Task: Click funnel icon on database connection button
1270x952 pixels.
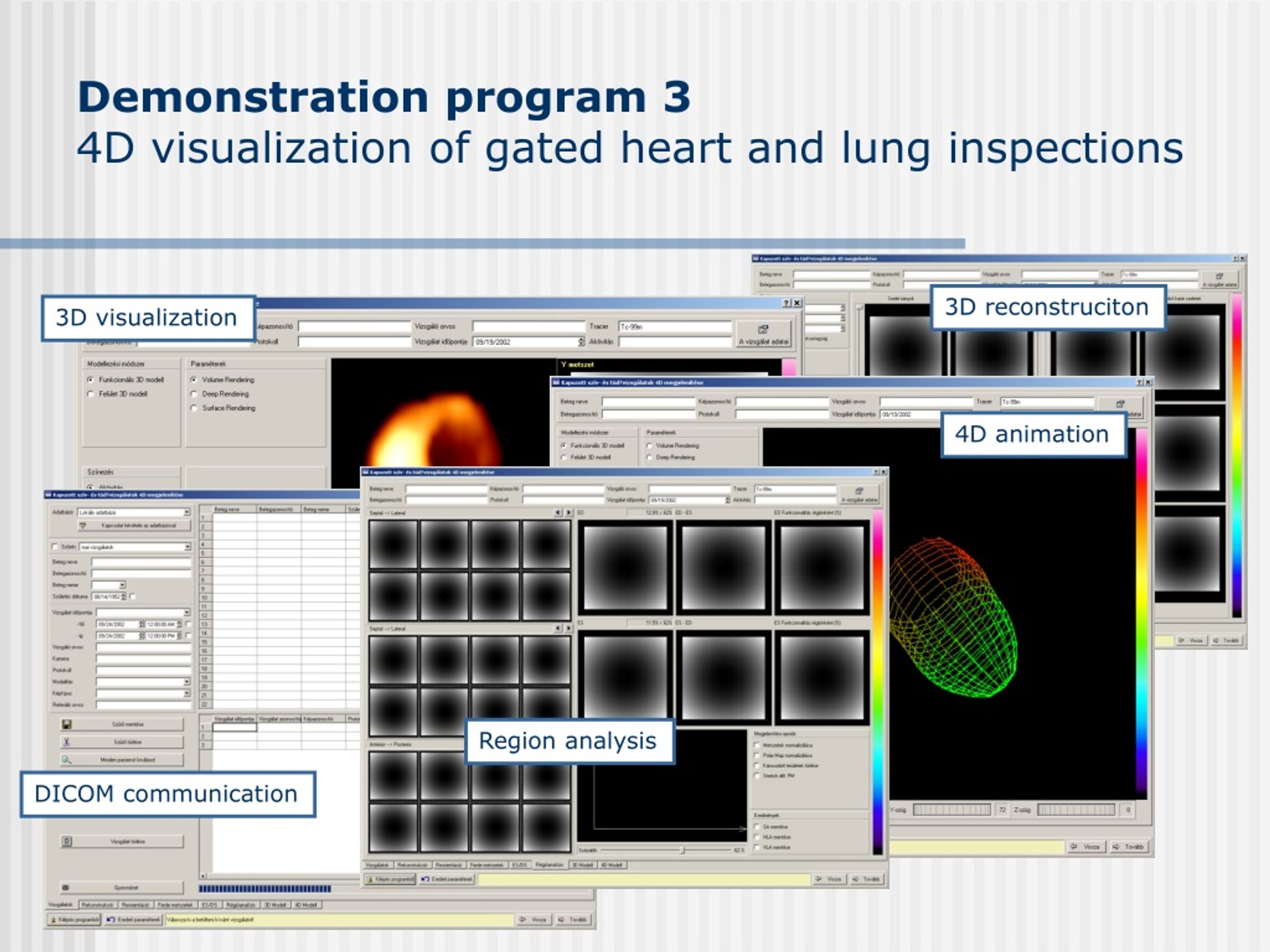Action: [83, 525]
